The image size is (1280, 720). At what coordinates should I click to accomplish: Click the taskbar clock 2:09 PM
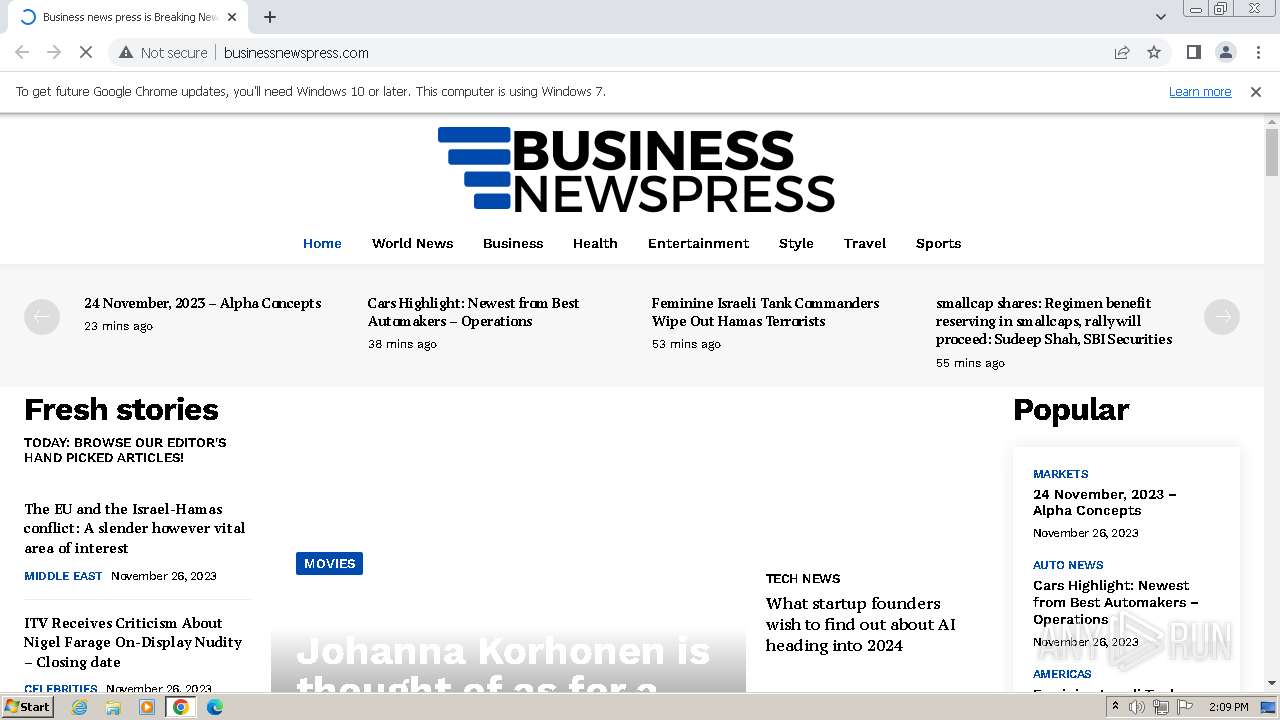click(1228, 707)
